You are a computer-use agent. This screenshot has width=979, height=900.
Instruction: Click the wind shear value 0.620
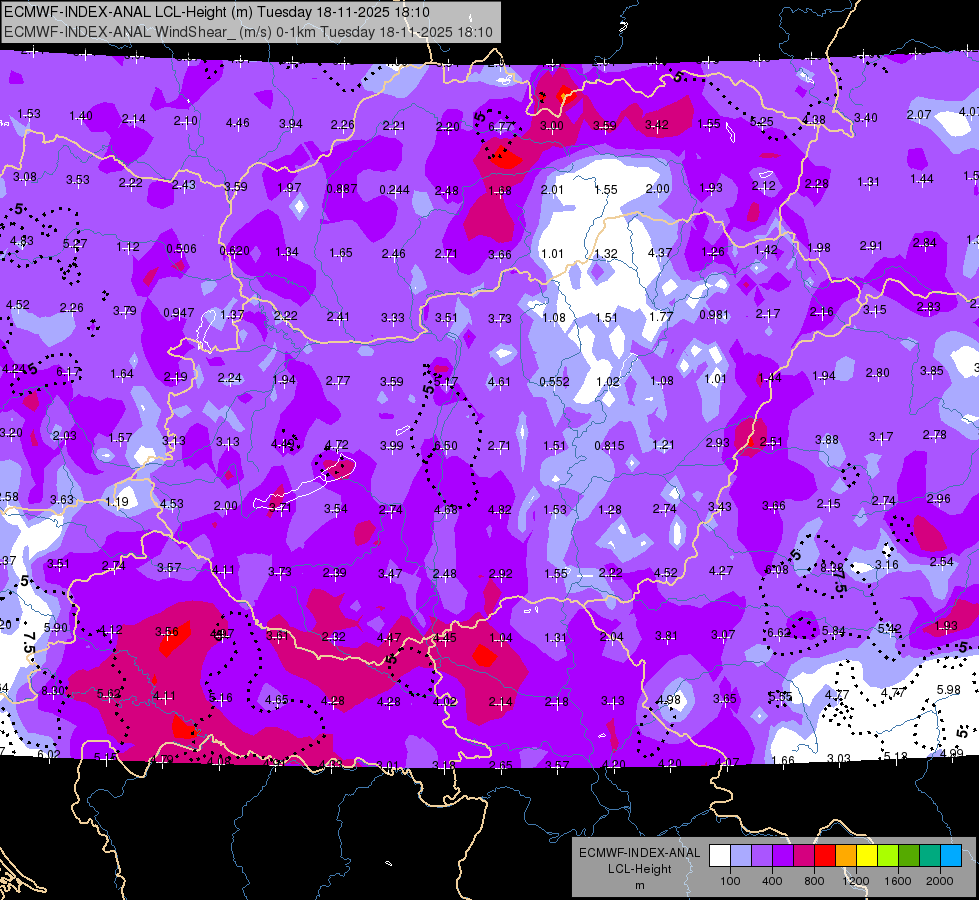(x=234, y=250)
